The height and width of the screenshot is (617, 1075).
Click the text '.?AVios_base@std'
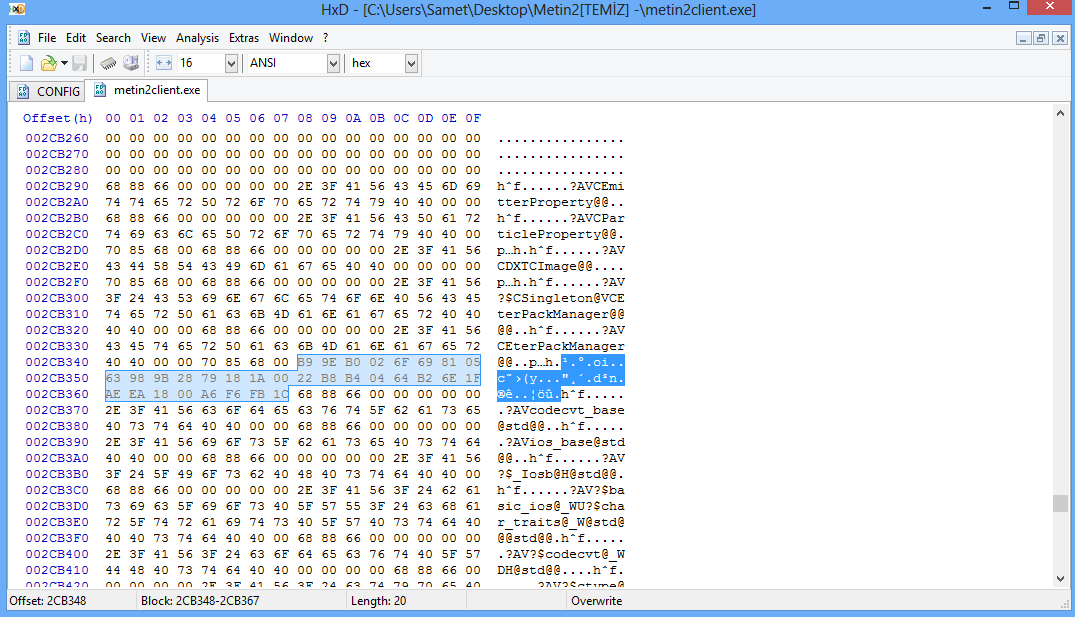tap(561, 442)
